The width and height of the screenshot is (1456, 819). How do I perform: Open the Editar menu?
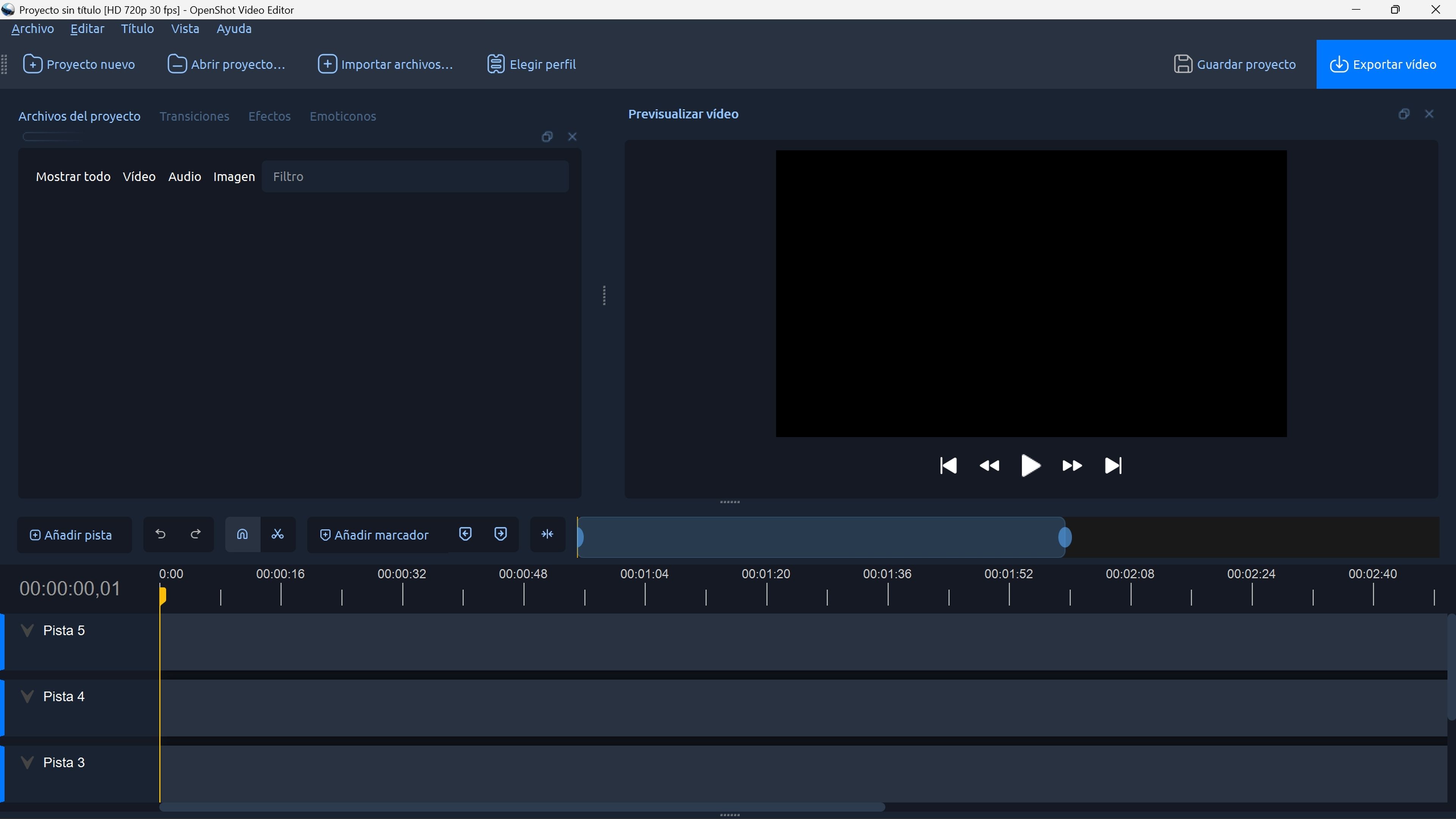(87, 29)
